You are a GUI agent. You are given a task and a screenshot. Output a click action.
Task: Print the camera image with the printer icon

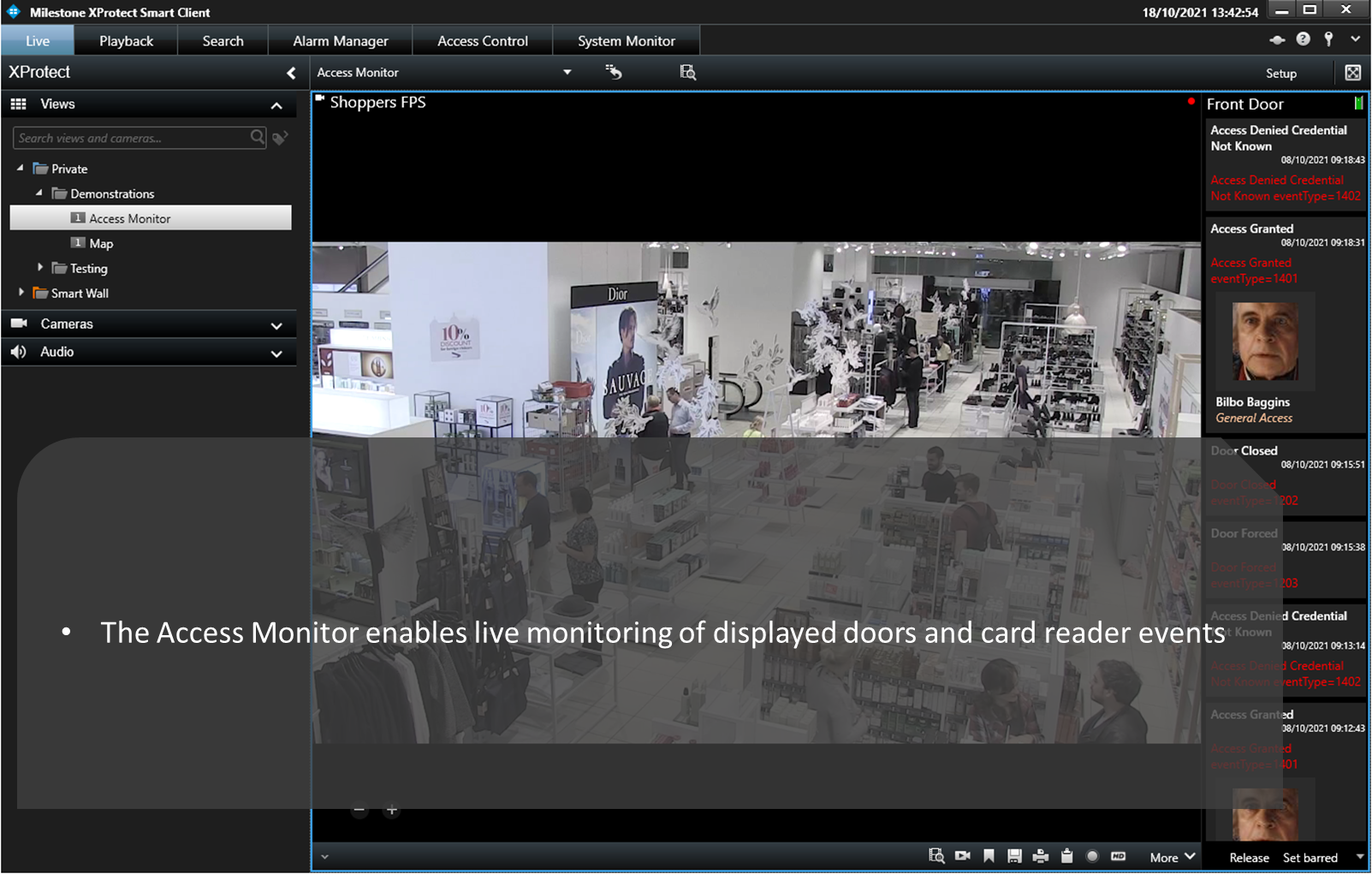tap(1041, 856)
